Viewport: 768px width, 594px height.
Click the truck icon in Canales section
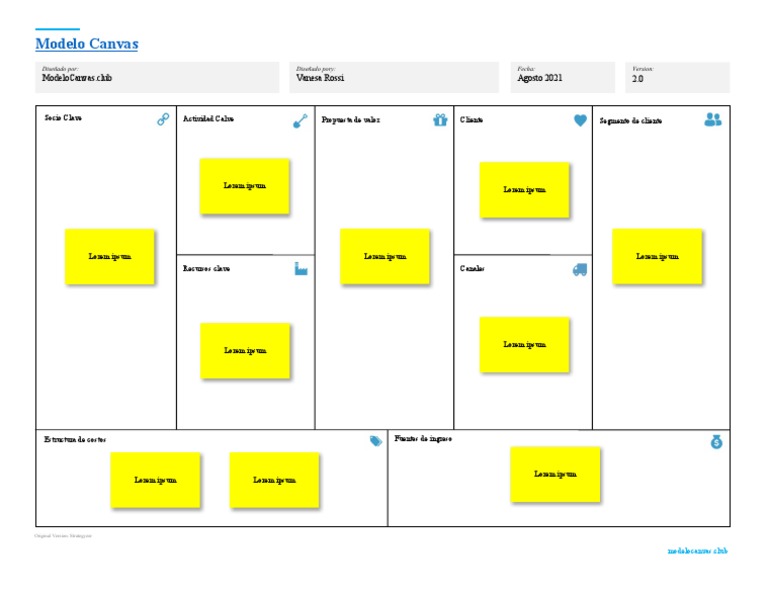point(580,270)
